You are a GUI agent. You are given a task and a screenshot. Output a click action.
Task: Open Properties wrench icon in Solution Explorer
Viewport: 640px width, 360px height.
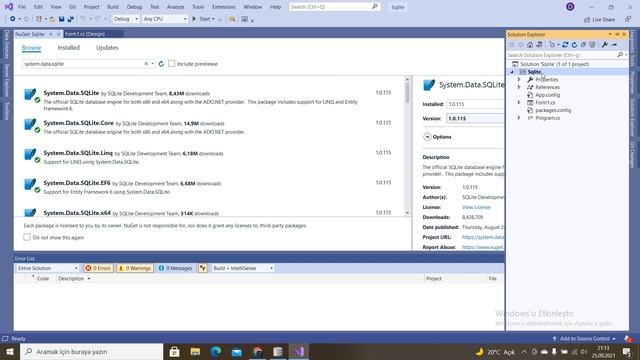point(604,45)
